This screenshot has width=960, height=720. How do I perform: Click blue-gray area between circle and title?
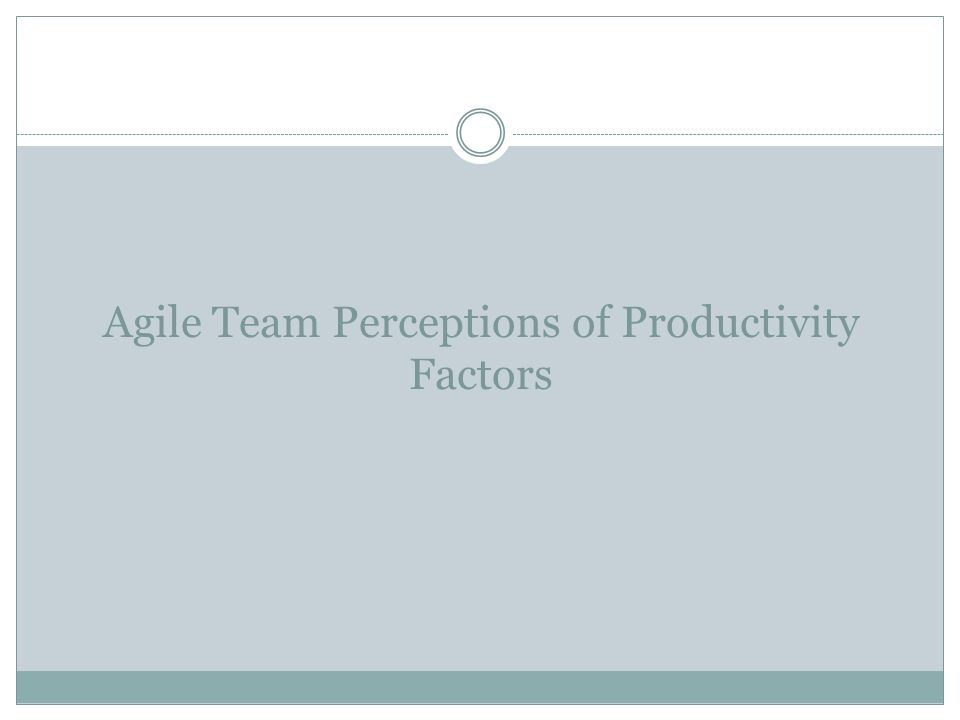point(481,233)
